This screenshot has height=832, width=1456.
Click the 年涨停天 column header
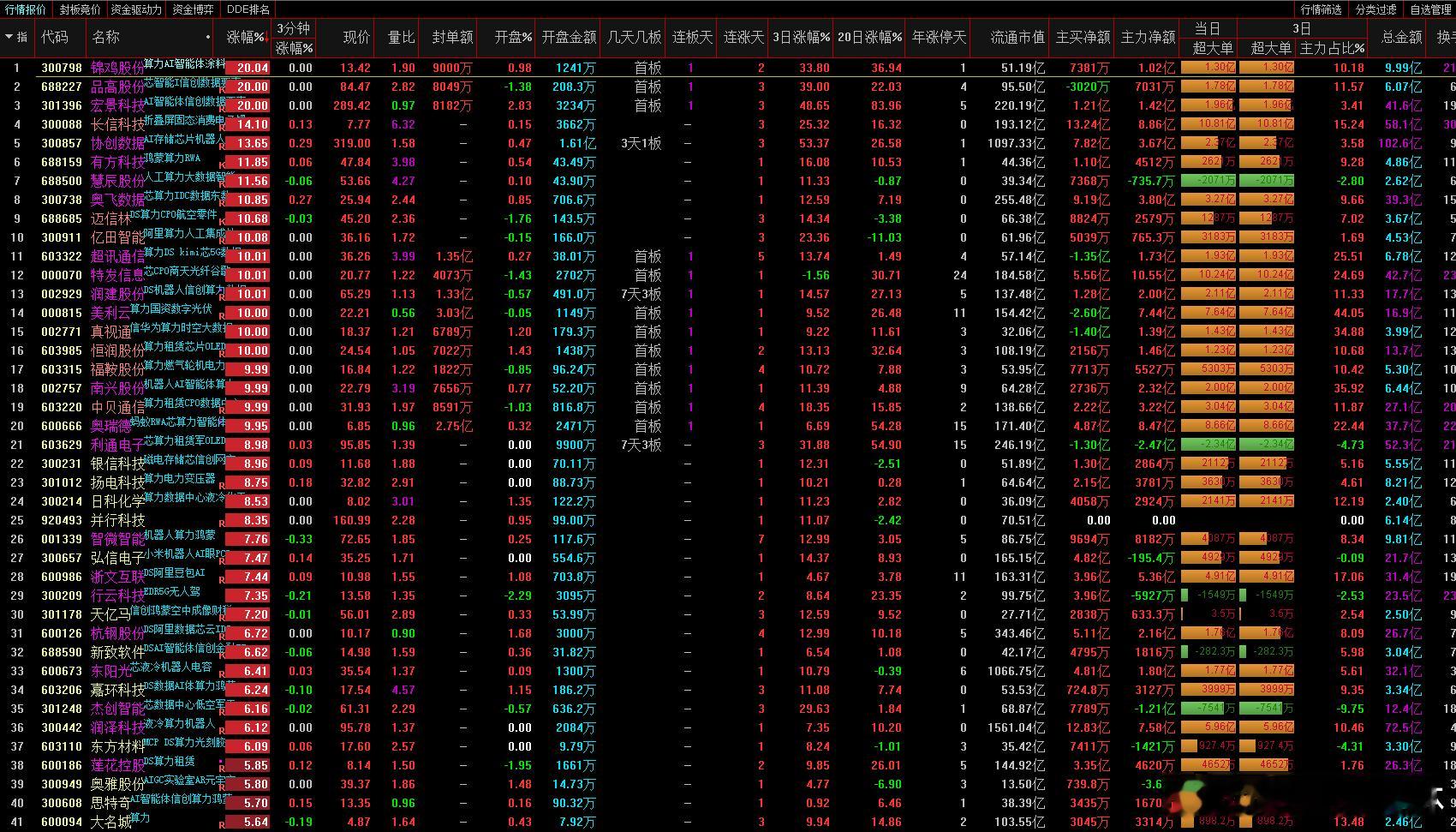(x=940, y=38)
